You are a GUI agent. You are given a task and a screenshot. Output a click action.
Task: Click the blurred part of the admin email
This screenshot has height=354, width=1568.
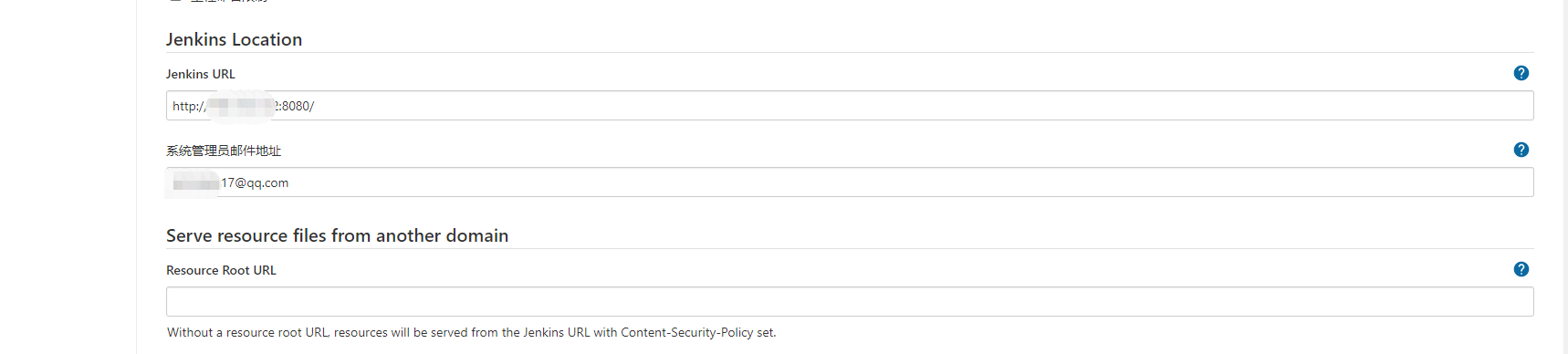(x=194, y=183)
